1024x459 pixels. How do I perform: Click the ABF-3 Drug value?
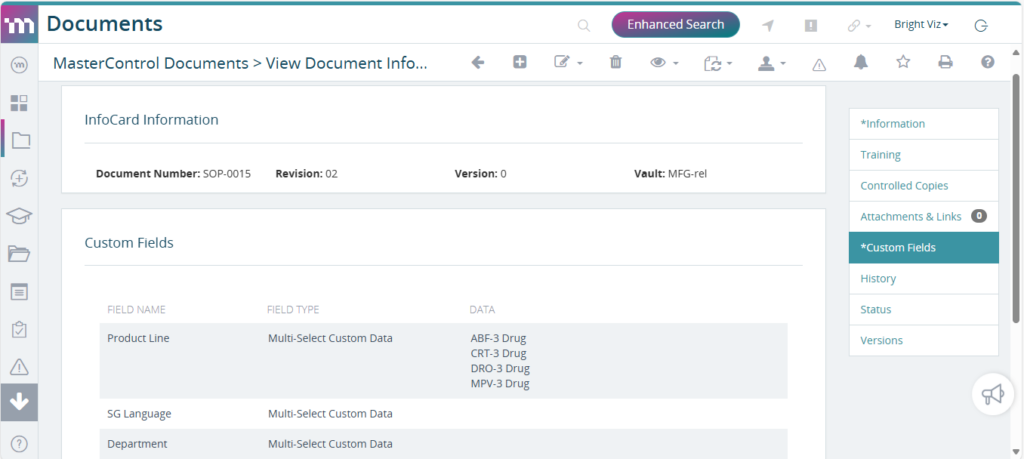point(498,338)
